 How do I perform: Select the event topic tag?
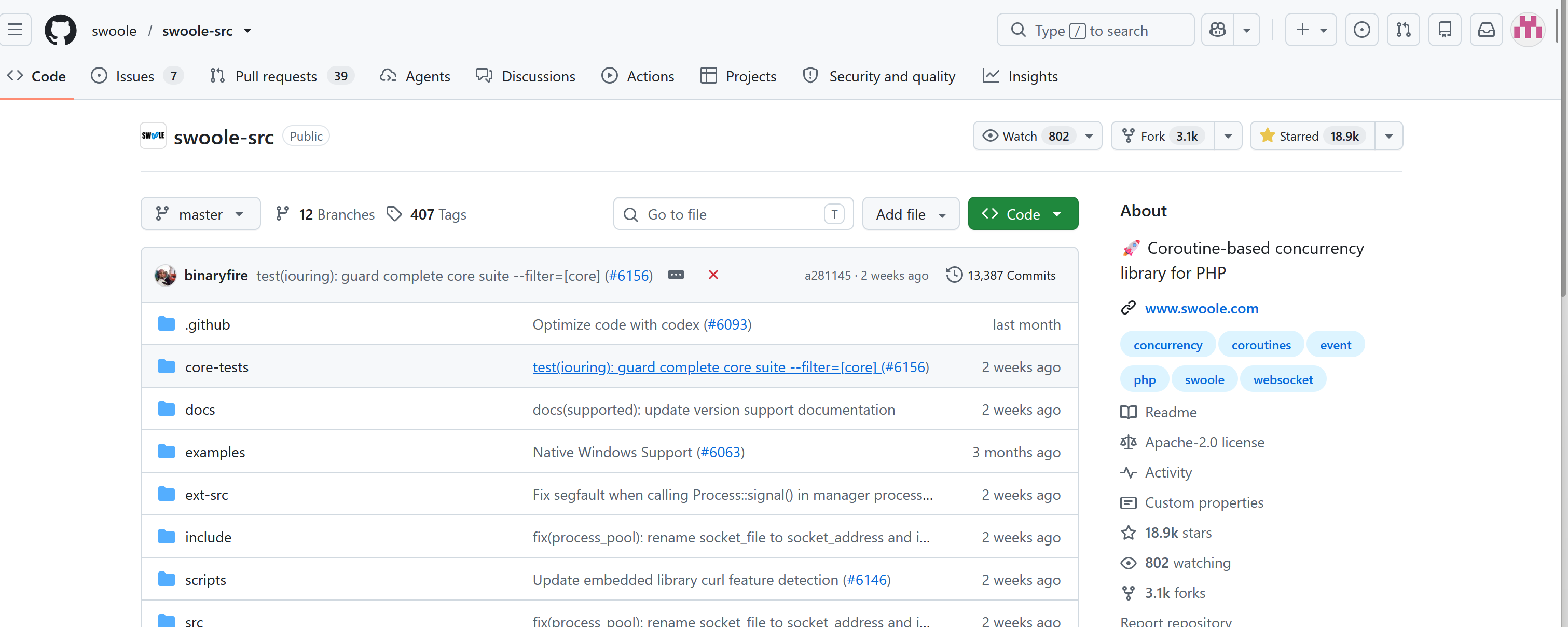[x=1336, y=345]
